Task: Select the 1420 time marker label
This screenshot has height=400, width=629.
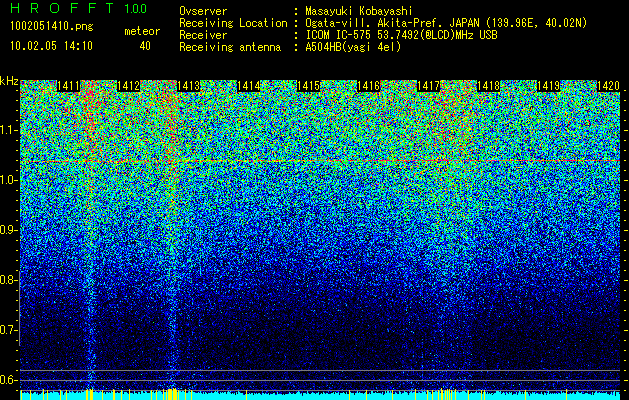Action: pos(609,86)
